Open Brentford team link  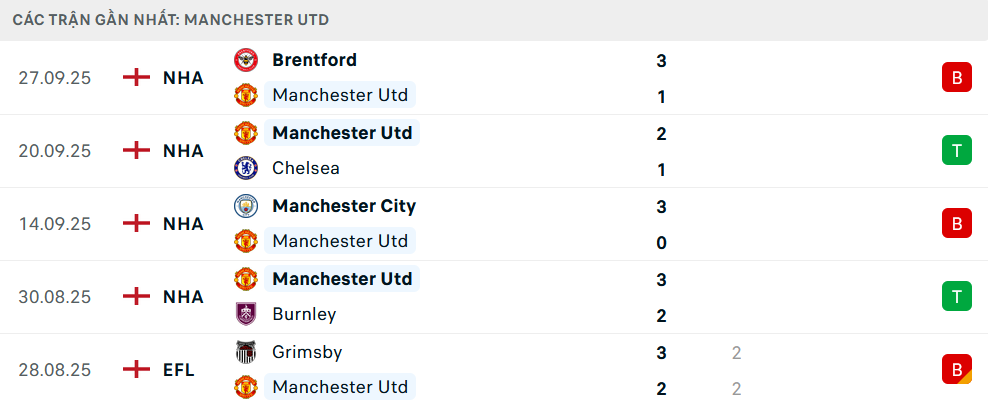tap(314, 60)
